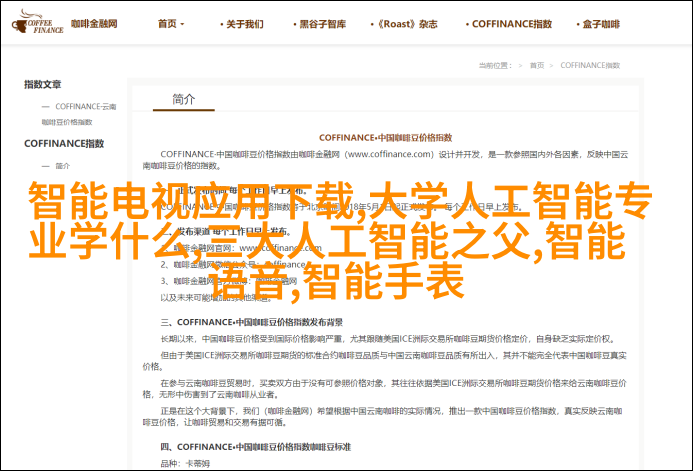The width and height of the screenshot is (694, 472).
Task: Click the 咖啡金融网 site title
Action: pos(94,23)
